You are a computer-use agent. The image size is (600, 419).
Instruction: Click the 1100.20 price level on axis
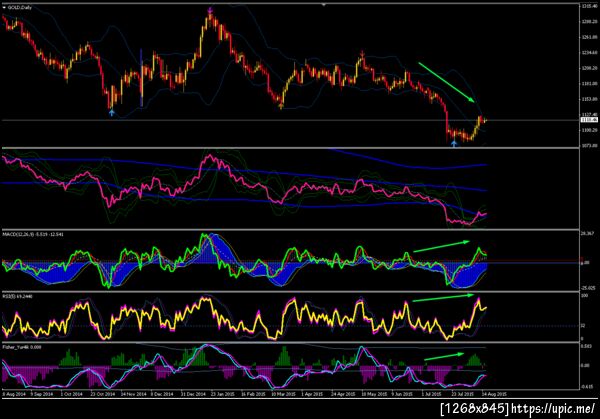pos(589,130)
